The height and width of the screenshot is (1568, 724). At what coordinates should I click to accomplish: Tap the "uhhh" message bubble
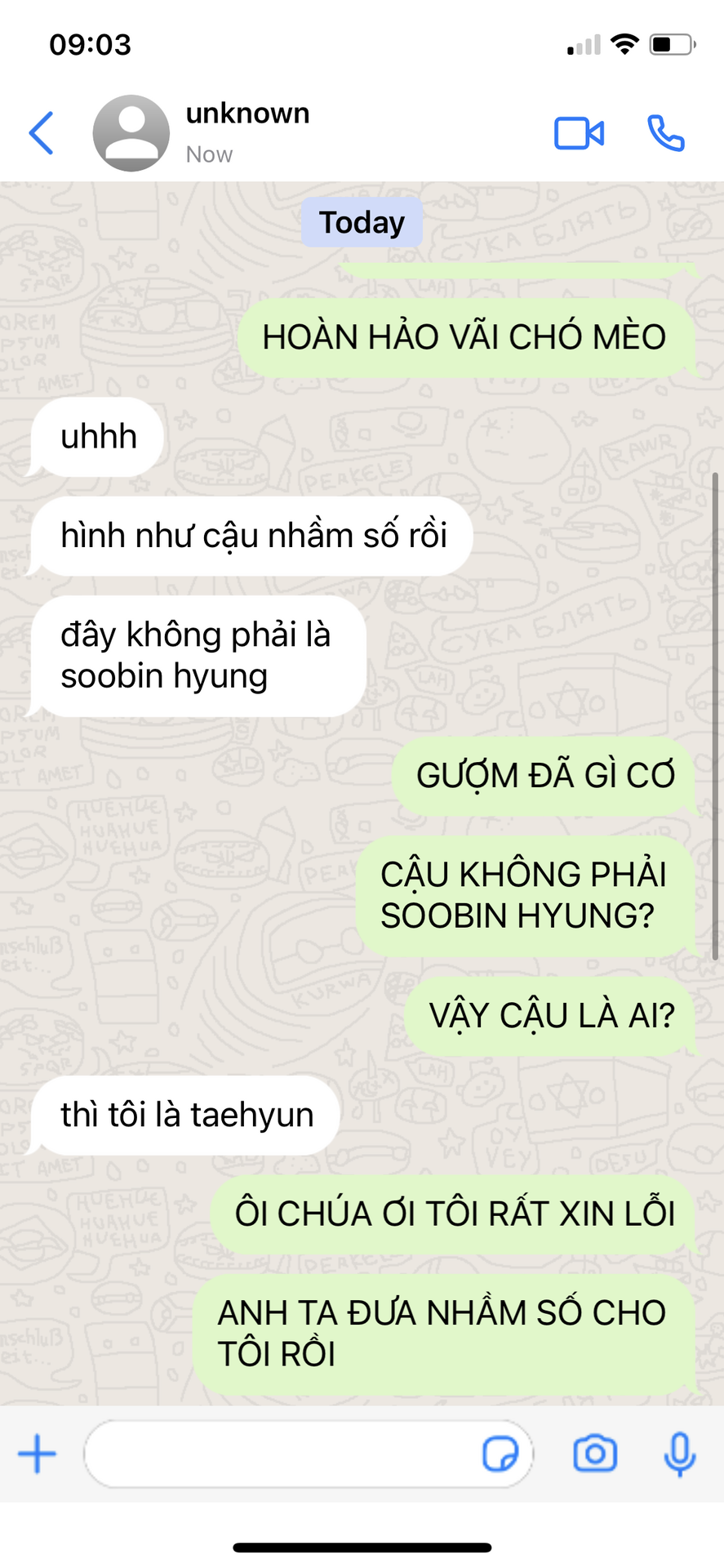97,437
